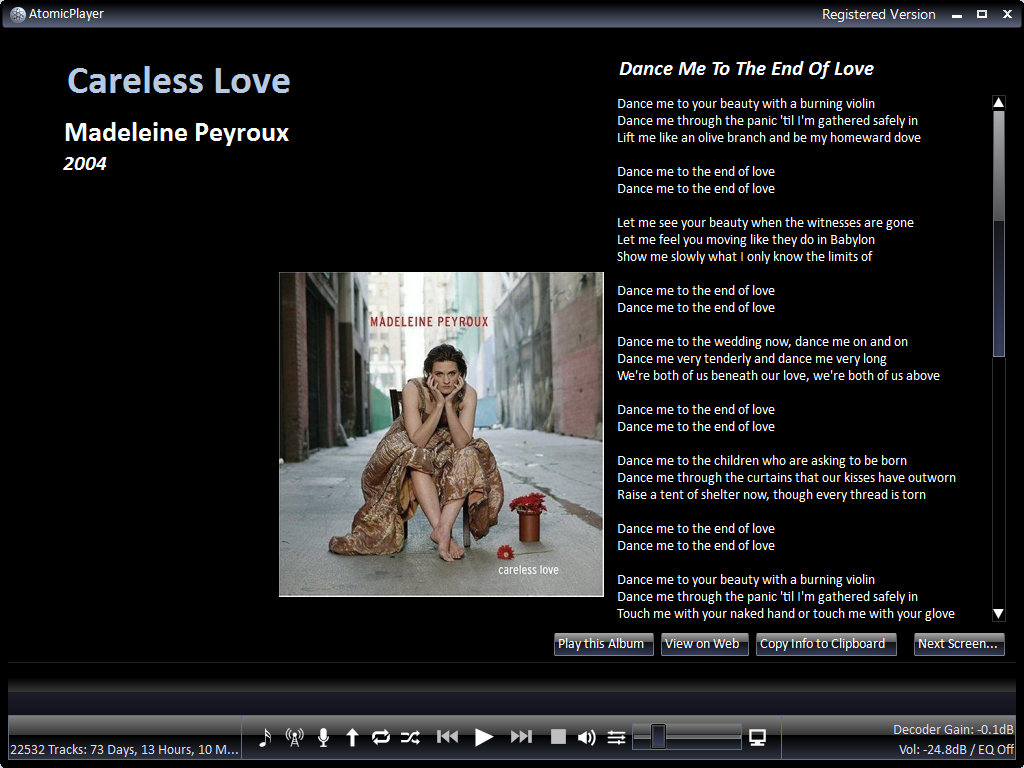Stop playback with the square button
Screen dimensions: 1024x768
(x=558, y=737)
